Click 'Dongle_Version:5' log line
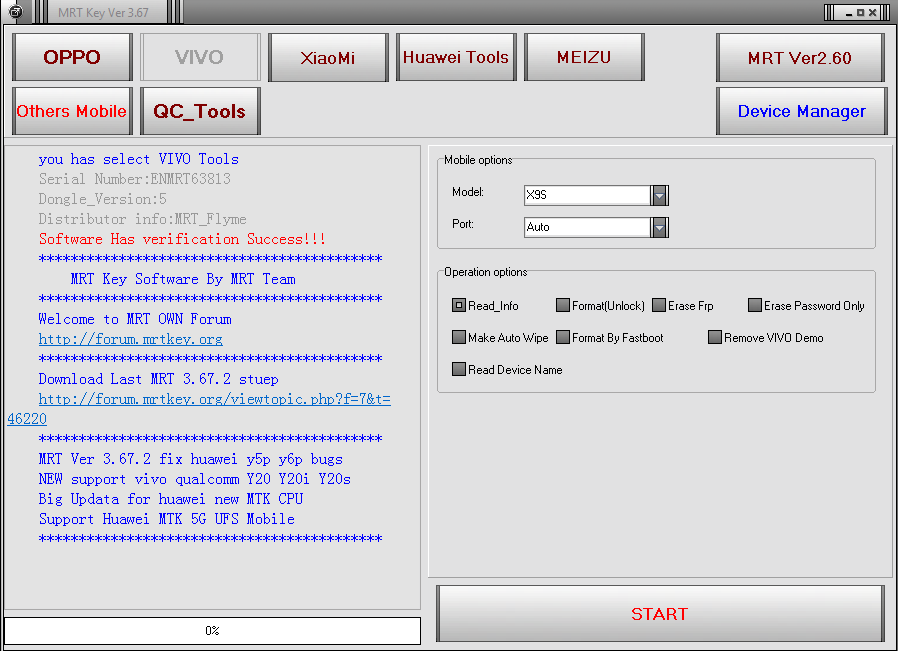The image size is (898, 651). pyautogui.click(x=103, y=199)
